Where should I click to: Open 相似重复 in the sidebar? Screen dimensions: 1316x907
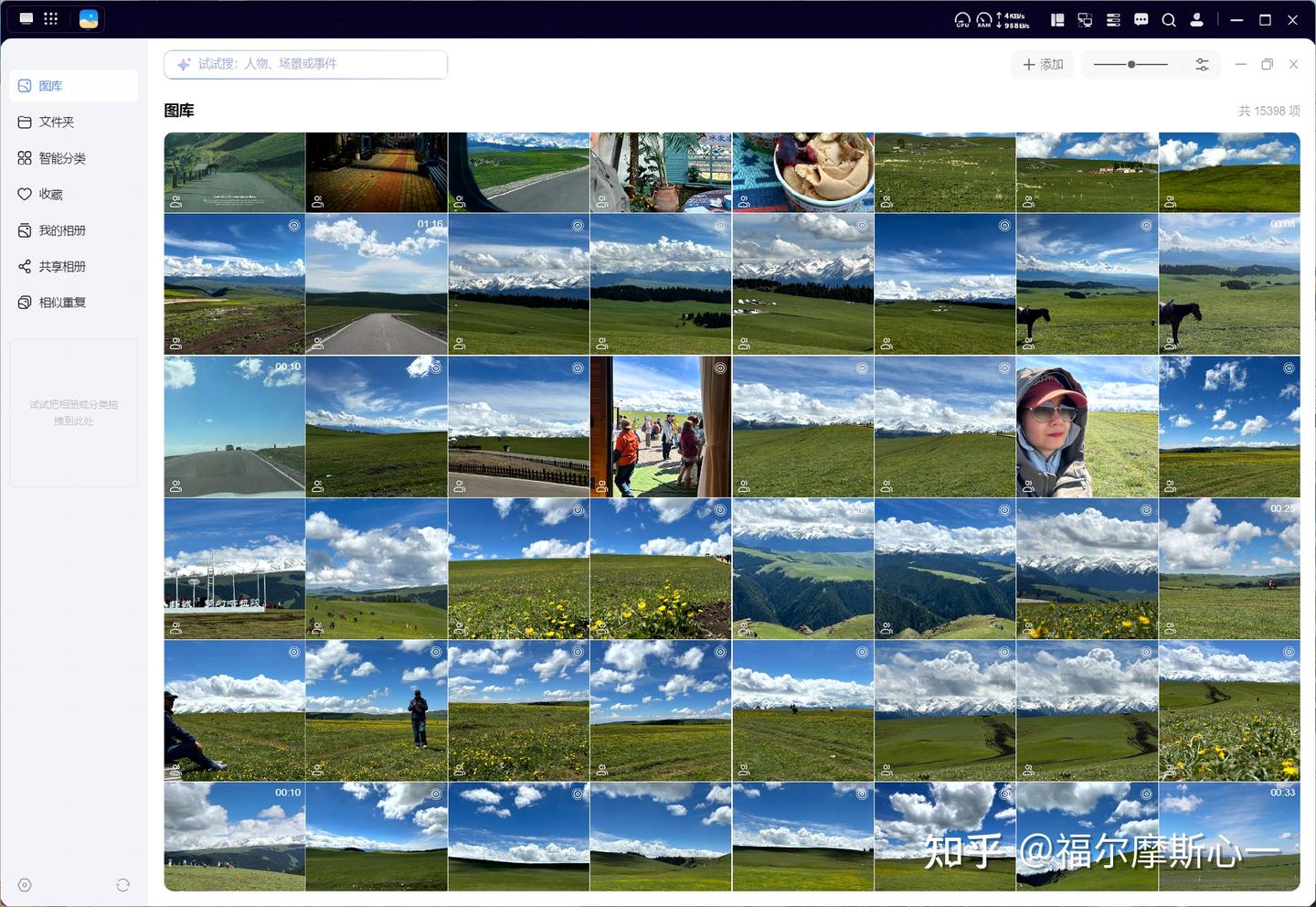(74, 303)
